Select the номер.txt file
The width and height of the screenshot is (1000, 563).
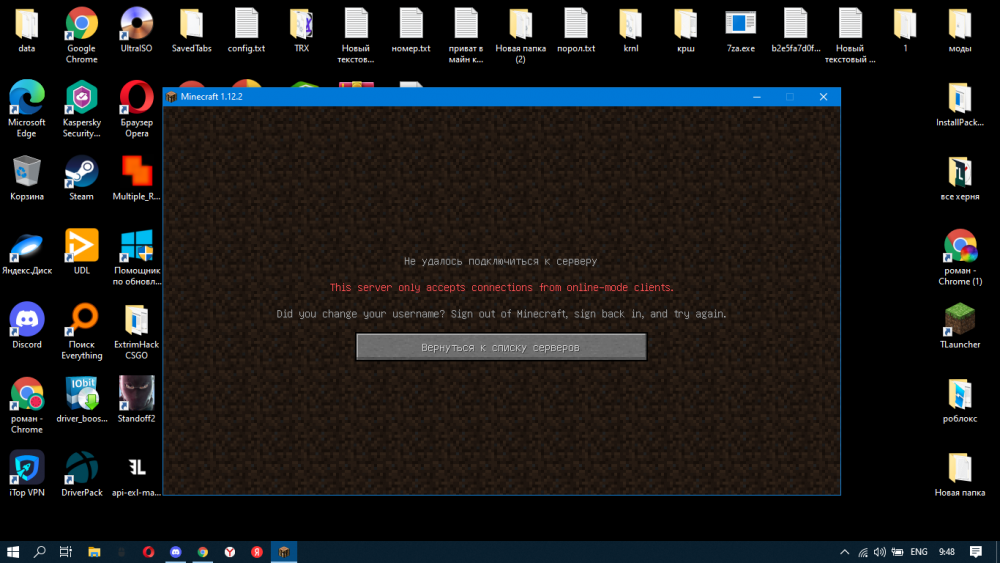[411, 30]
